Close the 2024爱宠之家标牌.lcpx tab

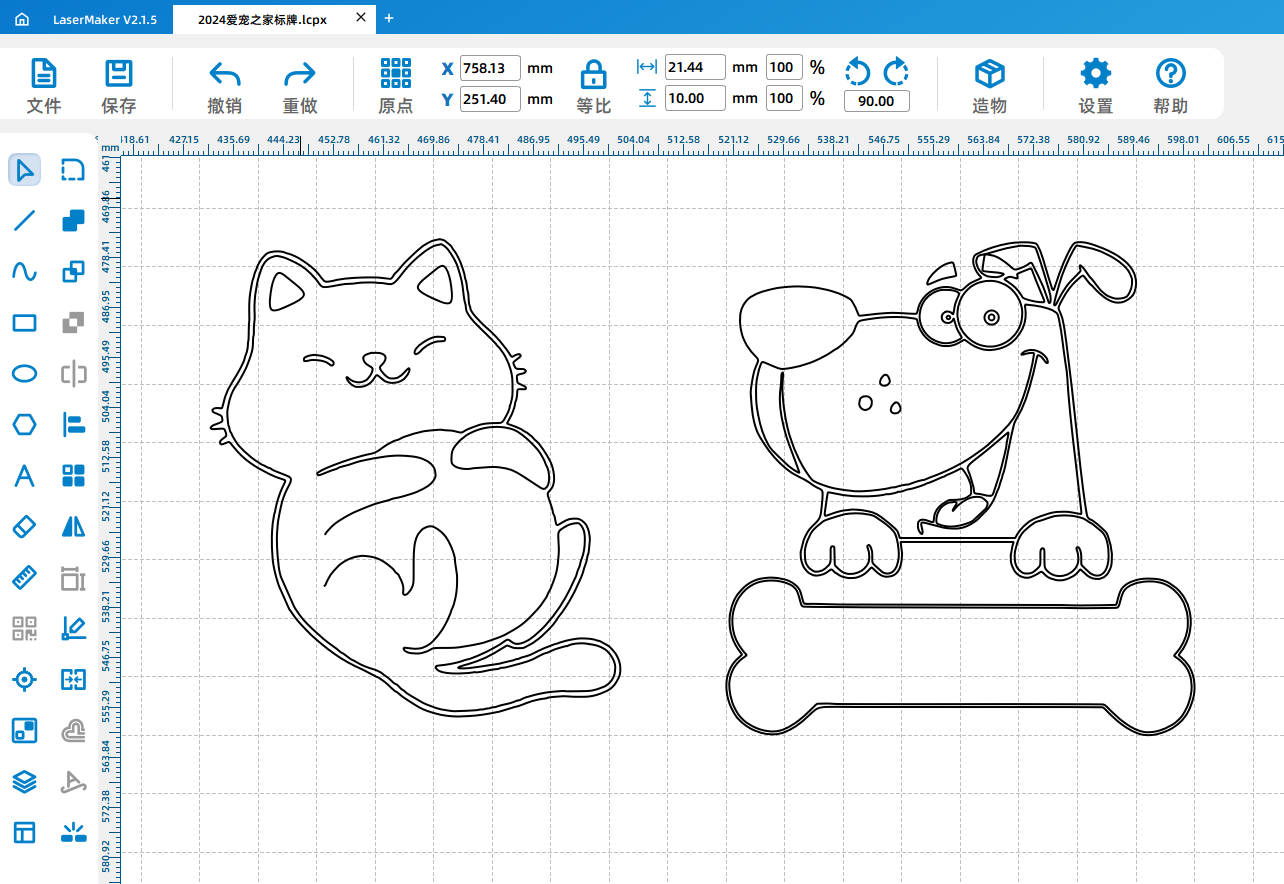360,19
